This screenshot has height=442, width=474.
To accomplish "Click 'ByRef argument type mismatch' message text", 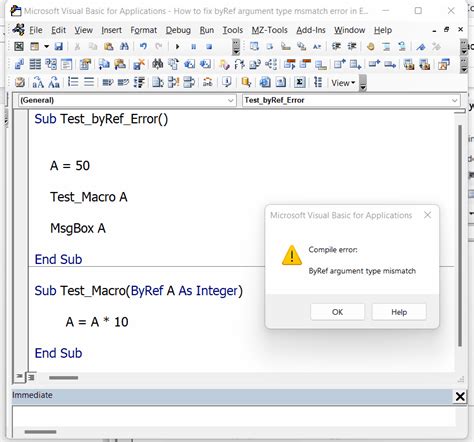I will [x=362, y=271].
